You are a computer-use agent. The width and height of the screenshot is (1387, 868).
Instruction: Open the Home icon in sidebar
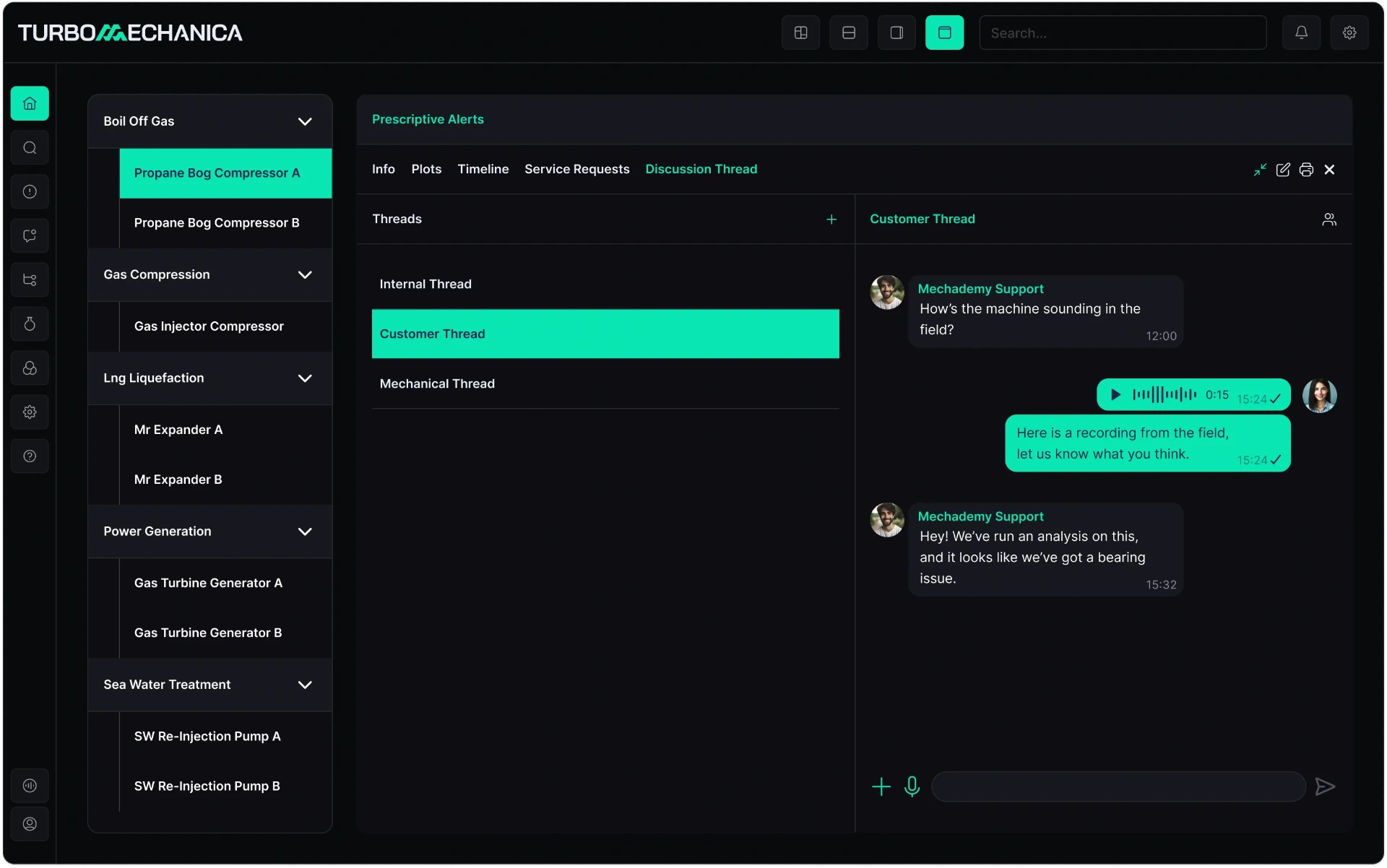pyautogui.click(x=30, y=103)
